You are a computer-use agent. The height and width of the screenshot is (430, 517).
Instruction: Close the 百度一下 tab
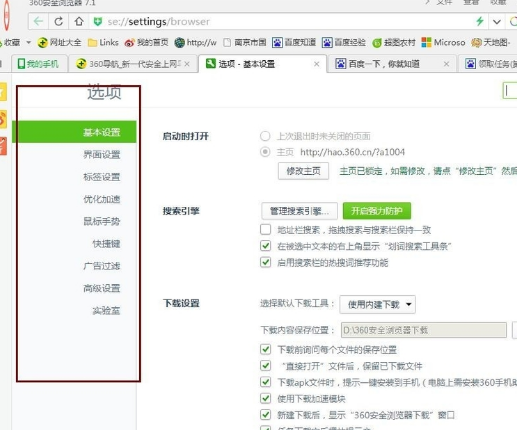click(x=447, y=64)
